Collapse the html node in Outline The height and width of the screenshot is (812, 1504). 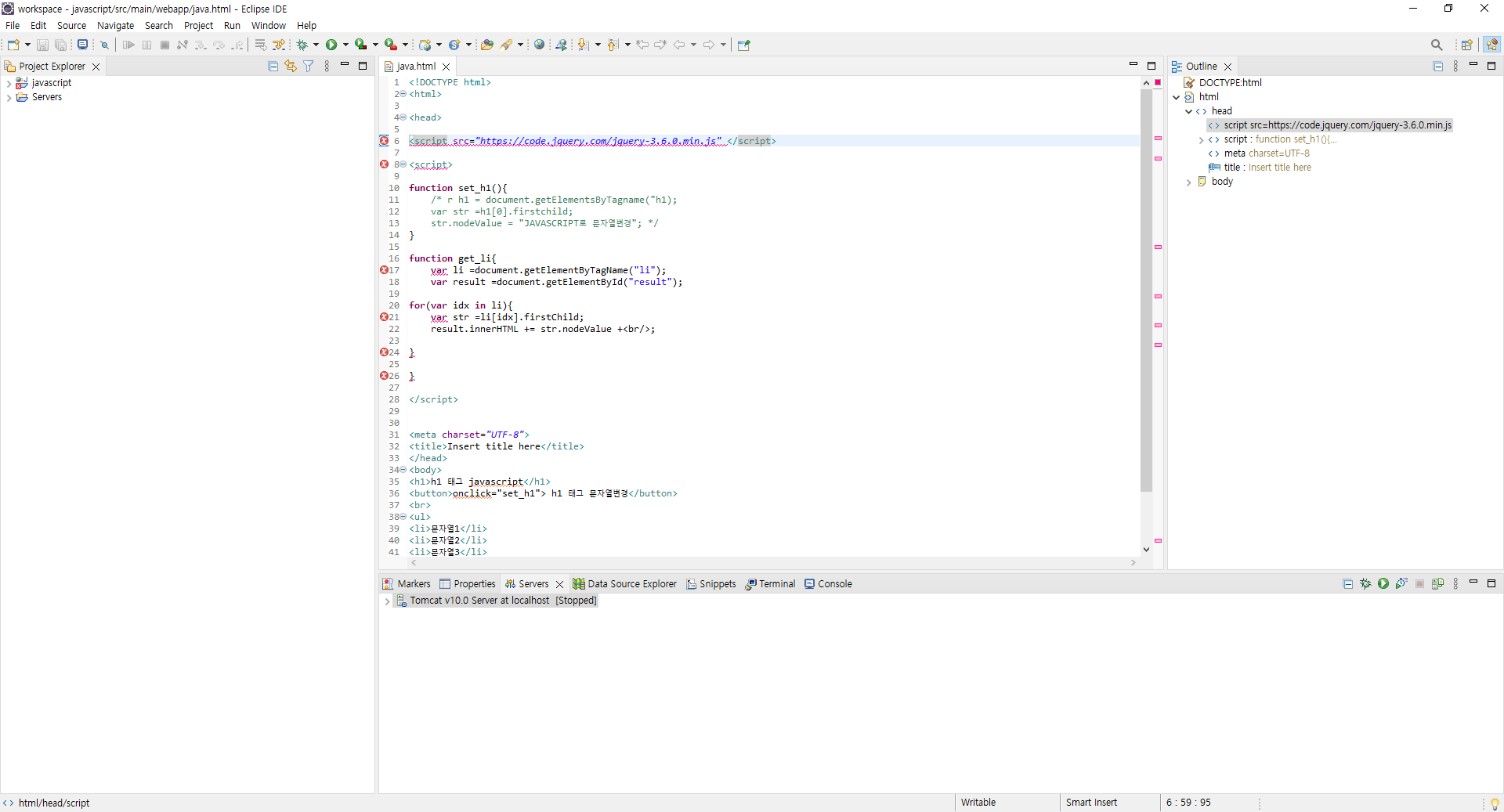[x=1176, y=97]
